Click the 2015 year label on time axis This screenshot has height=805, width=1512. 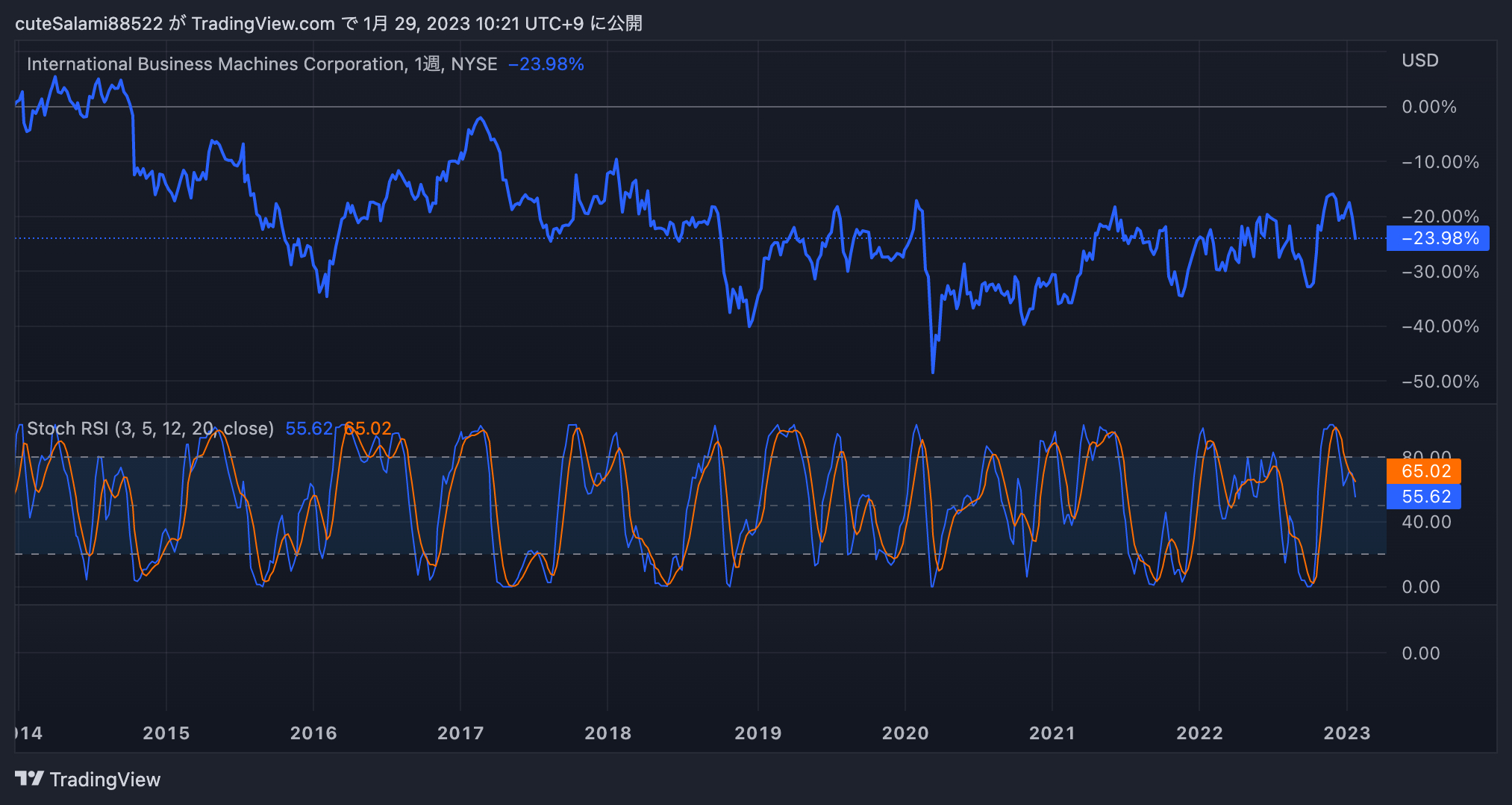pyautogui.click(x=166, y=733)
